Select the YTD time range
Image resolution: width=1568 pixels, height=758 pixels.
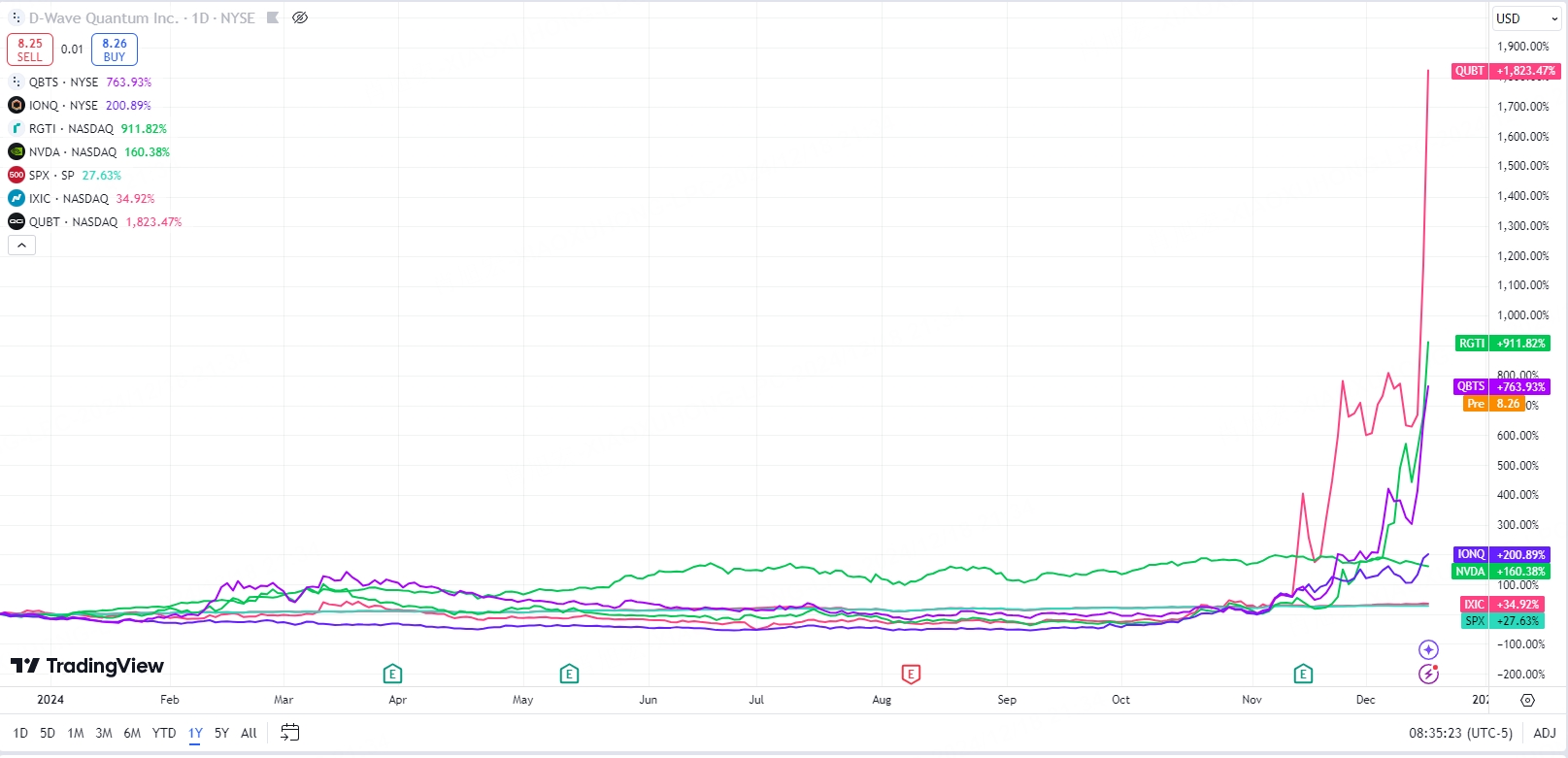pyautogui.click(x=164, y=733)
